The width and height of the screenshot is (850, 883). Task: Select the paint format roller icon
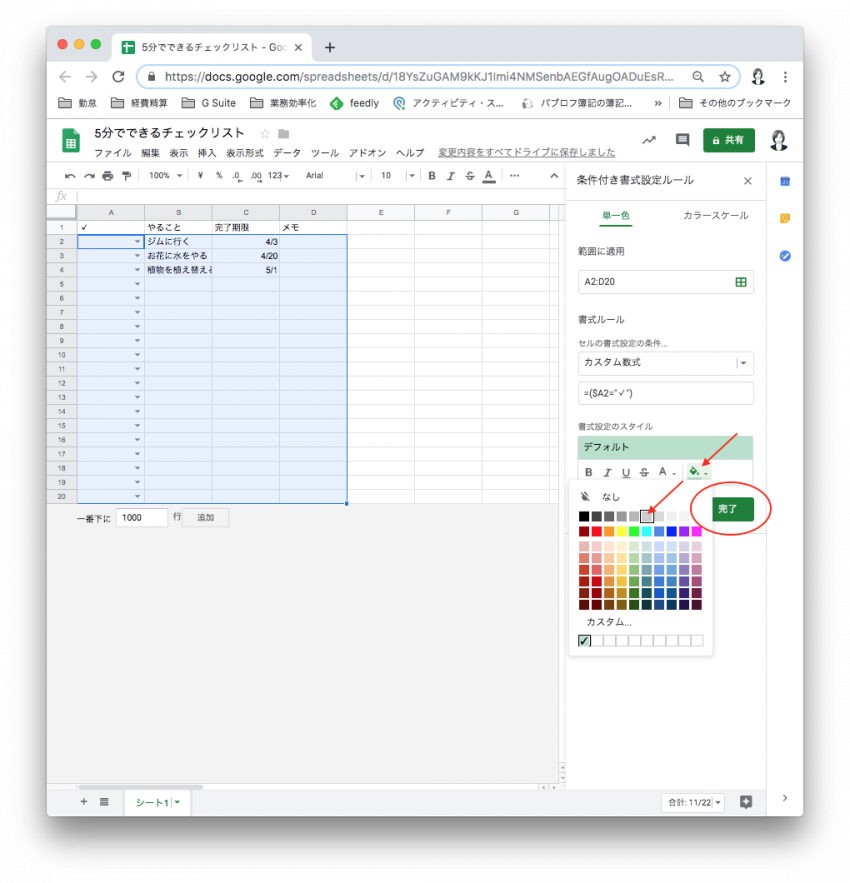pyautogui.click(x=126, y=176)
